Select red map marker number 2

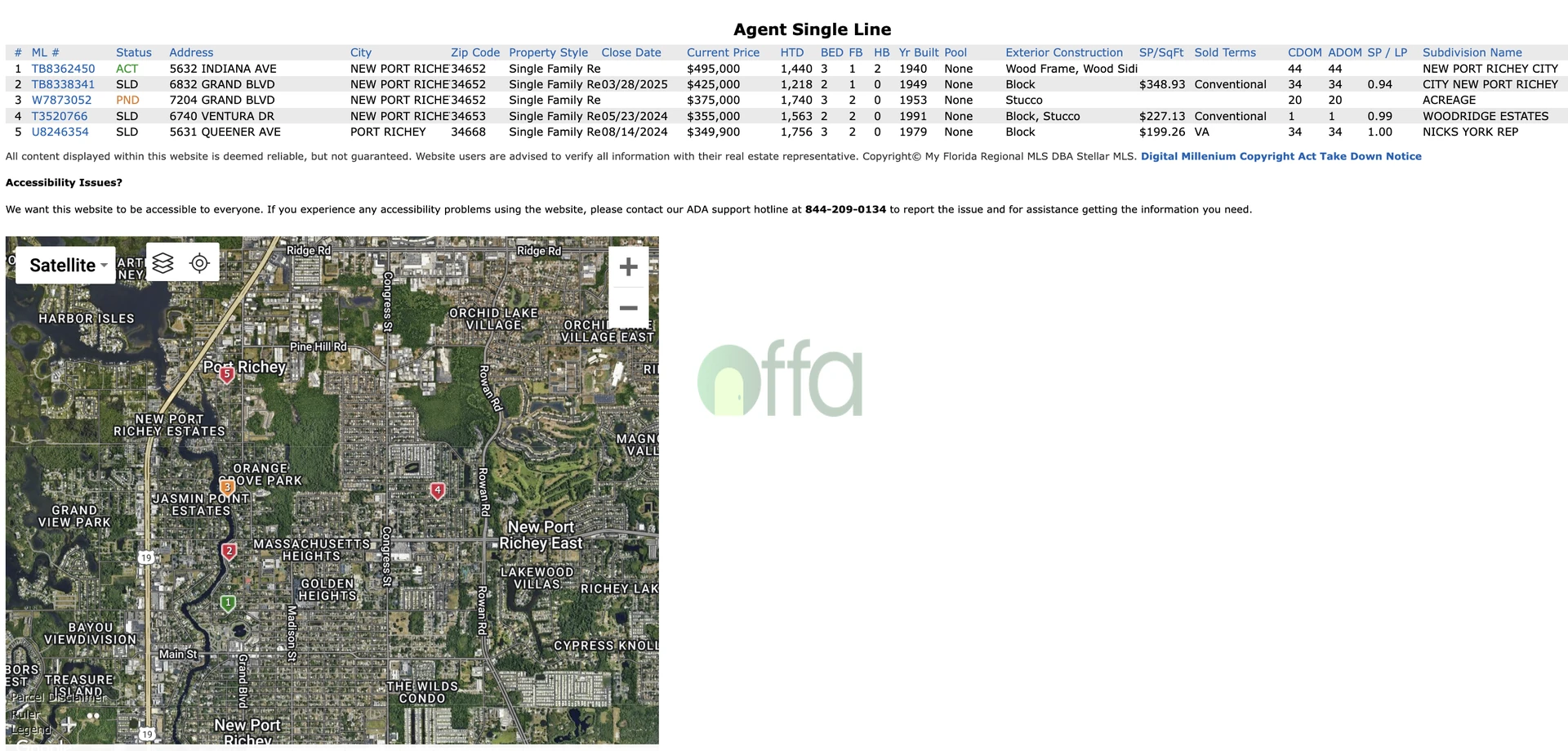(x=229, y=552)
